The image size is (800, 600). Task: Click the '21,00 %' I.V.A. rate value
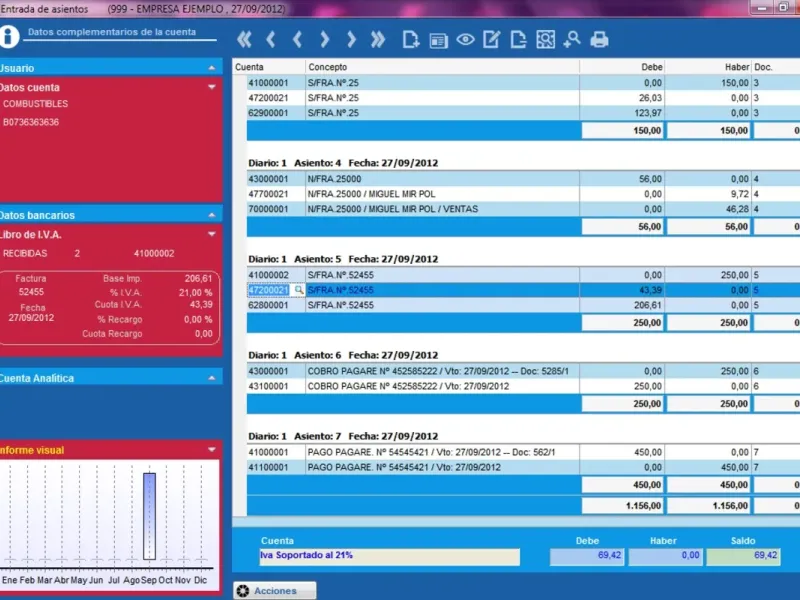(x=195, y=292)
